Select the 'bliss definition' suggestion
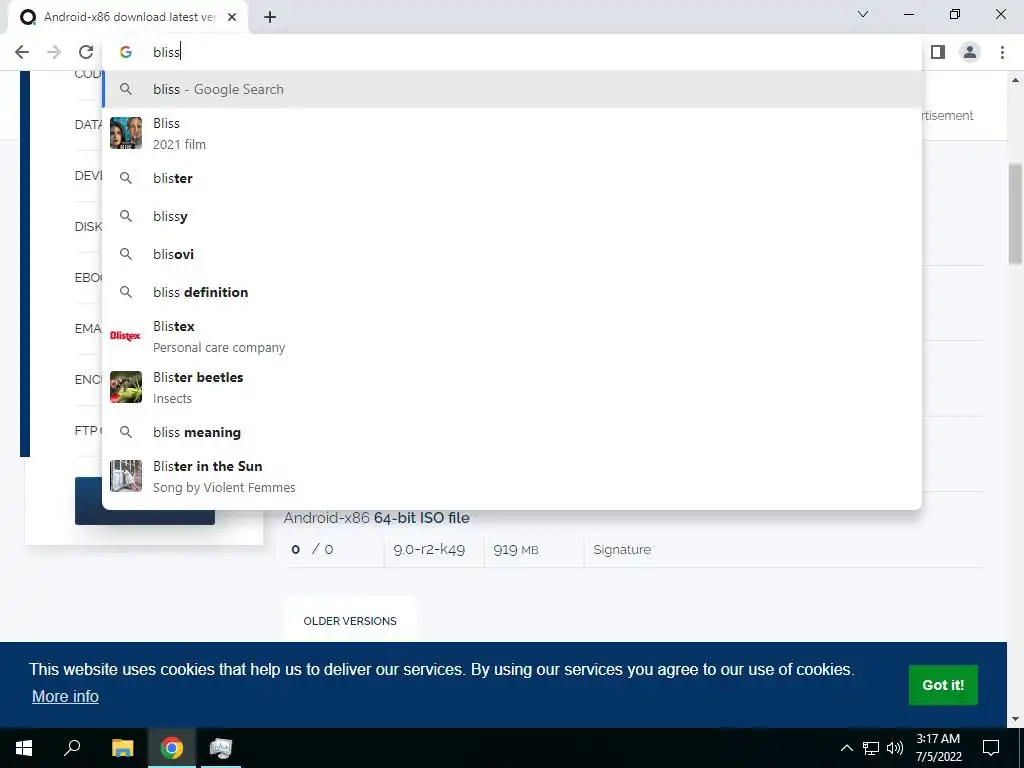This screenshot has width=1024, height=768. [x=512, y=292]
